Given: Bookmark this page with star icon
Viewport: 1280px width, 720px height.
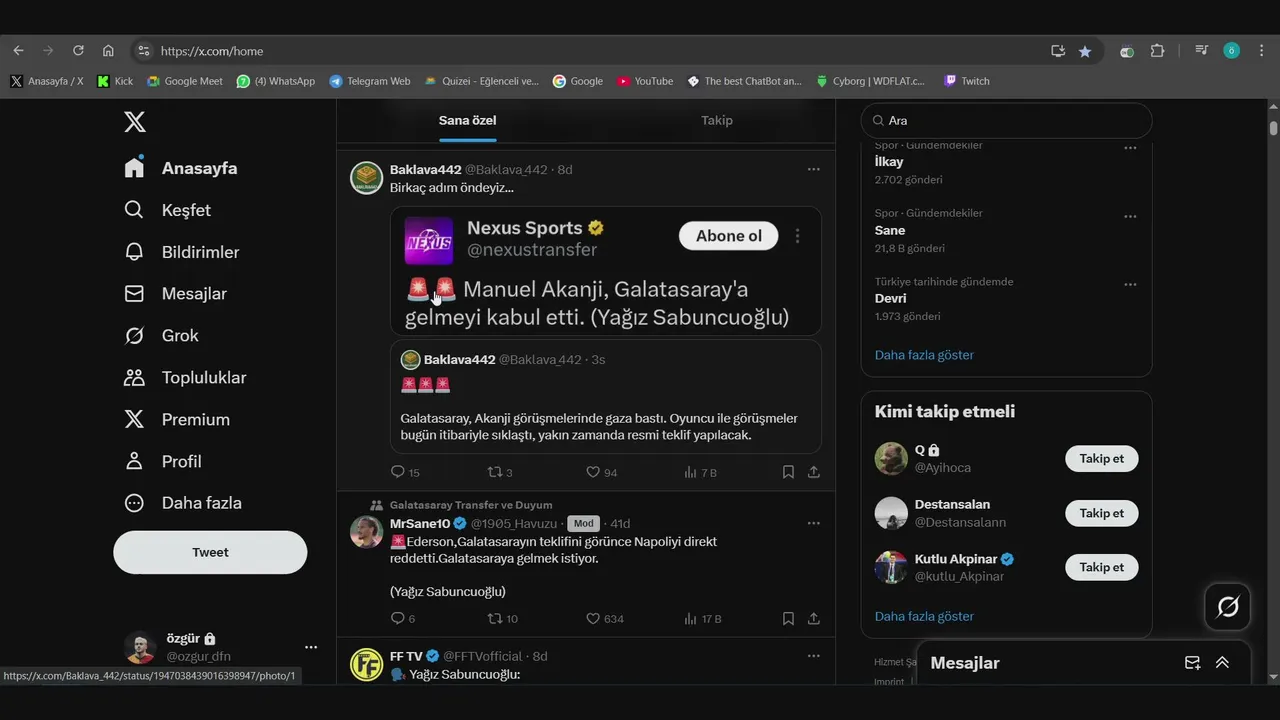Looking at the screenshot, I should pyautogui.click(x=1085, y=51).
